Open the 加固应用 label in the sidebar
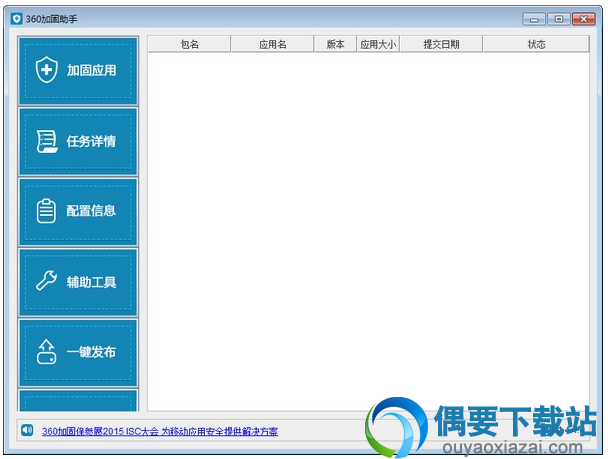This screenshot has height=459, width=608. click(x=92, y=70)
